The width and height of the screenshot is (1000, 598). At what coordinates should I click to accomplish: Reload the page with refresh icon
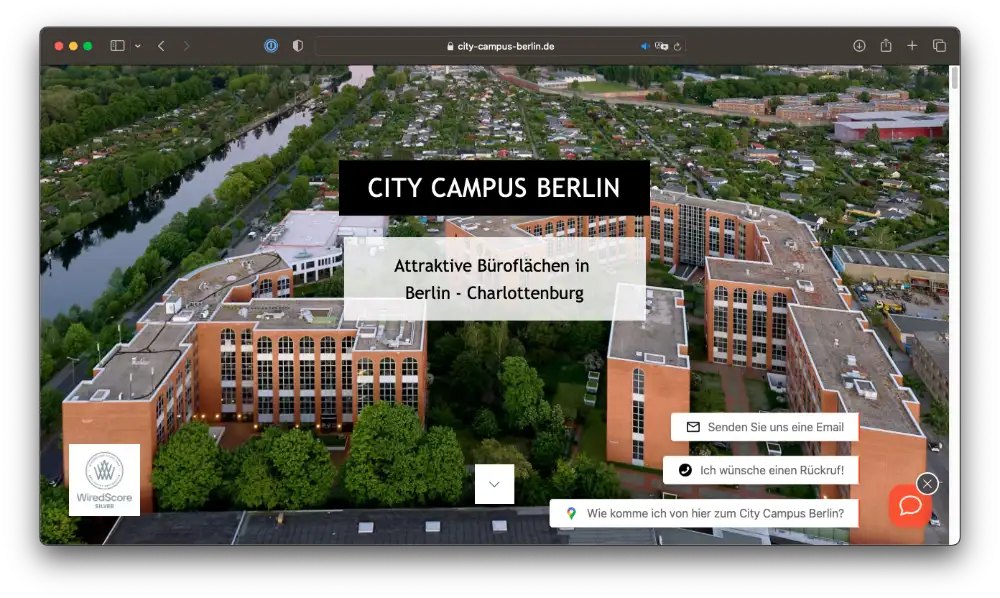677,46
